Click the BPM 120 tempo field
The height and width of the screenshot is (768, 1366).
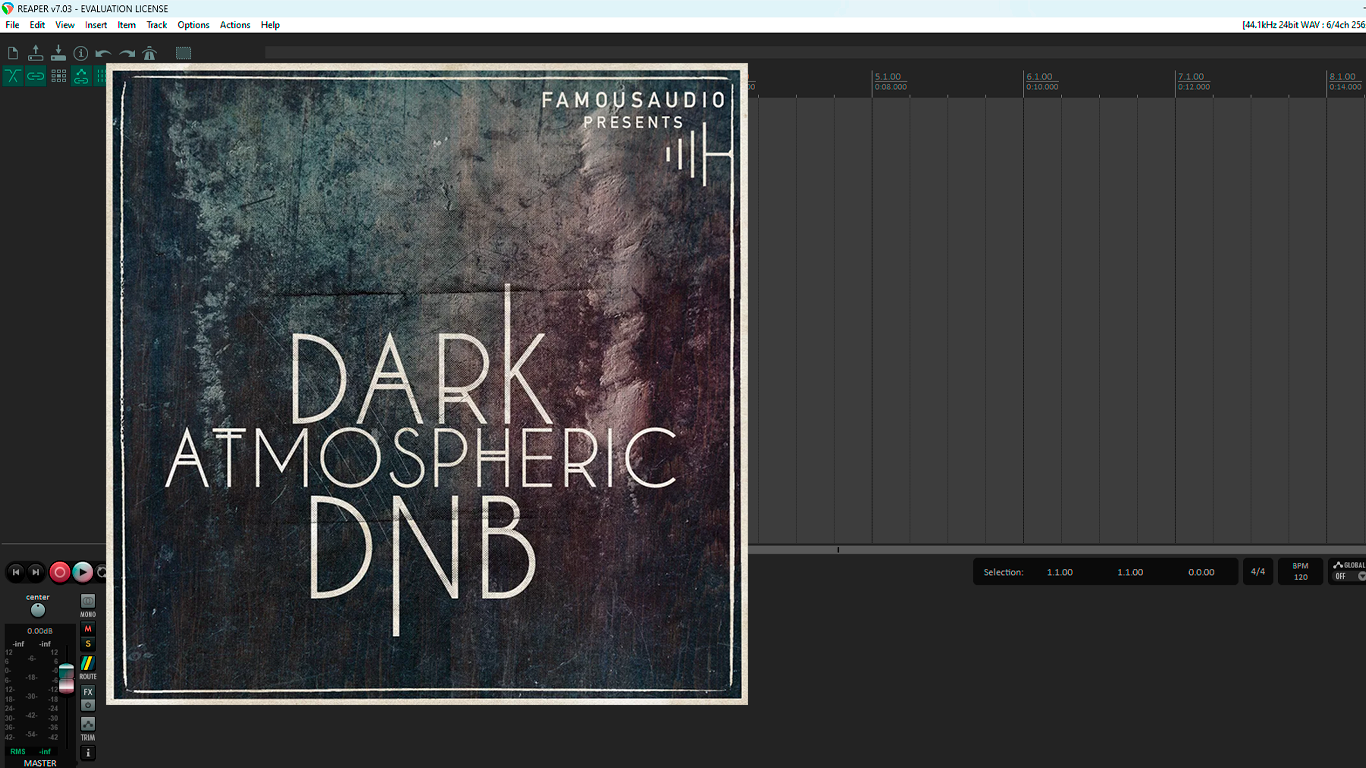coord(1300,572)
